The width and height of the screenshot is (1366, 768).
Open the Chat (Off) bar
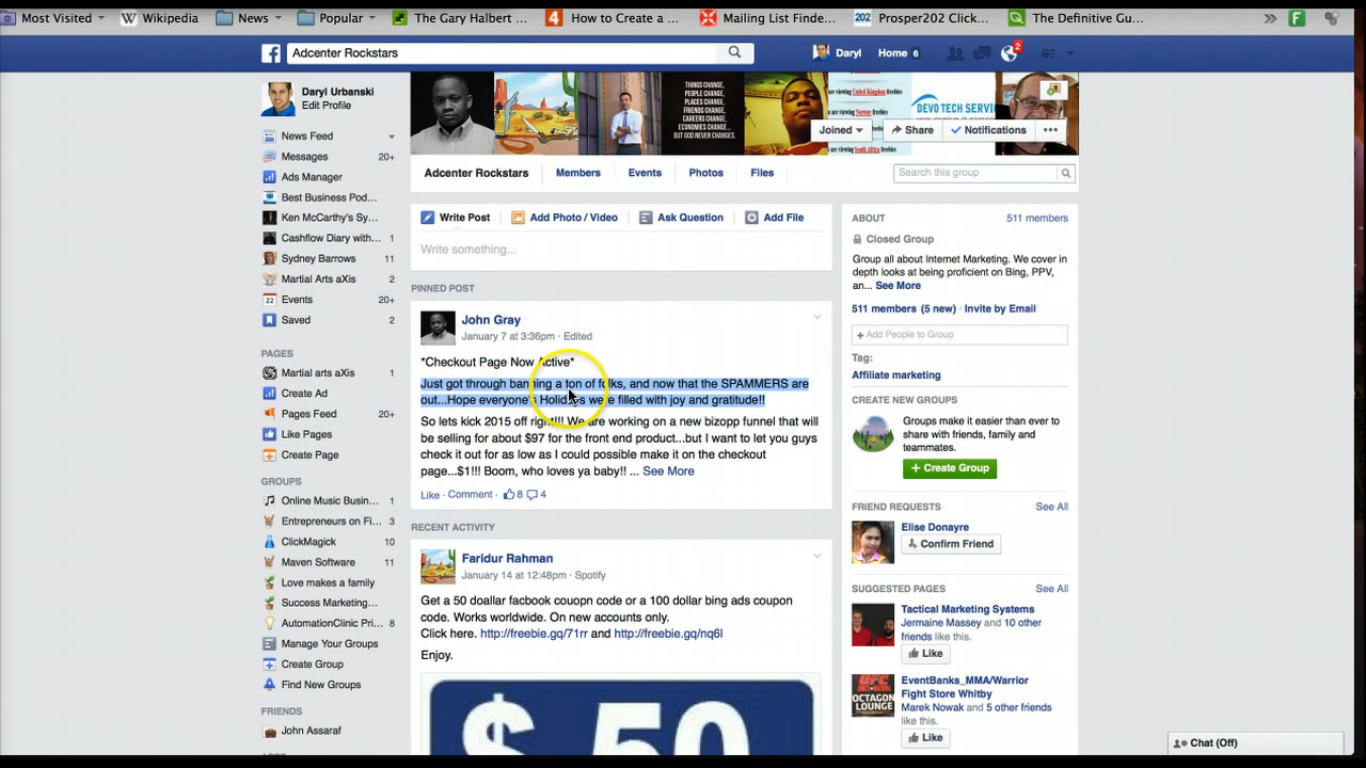click(x=1256, y=743)
